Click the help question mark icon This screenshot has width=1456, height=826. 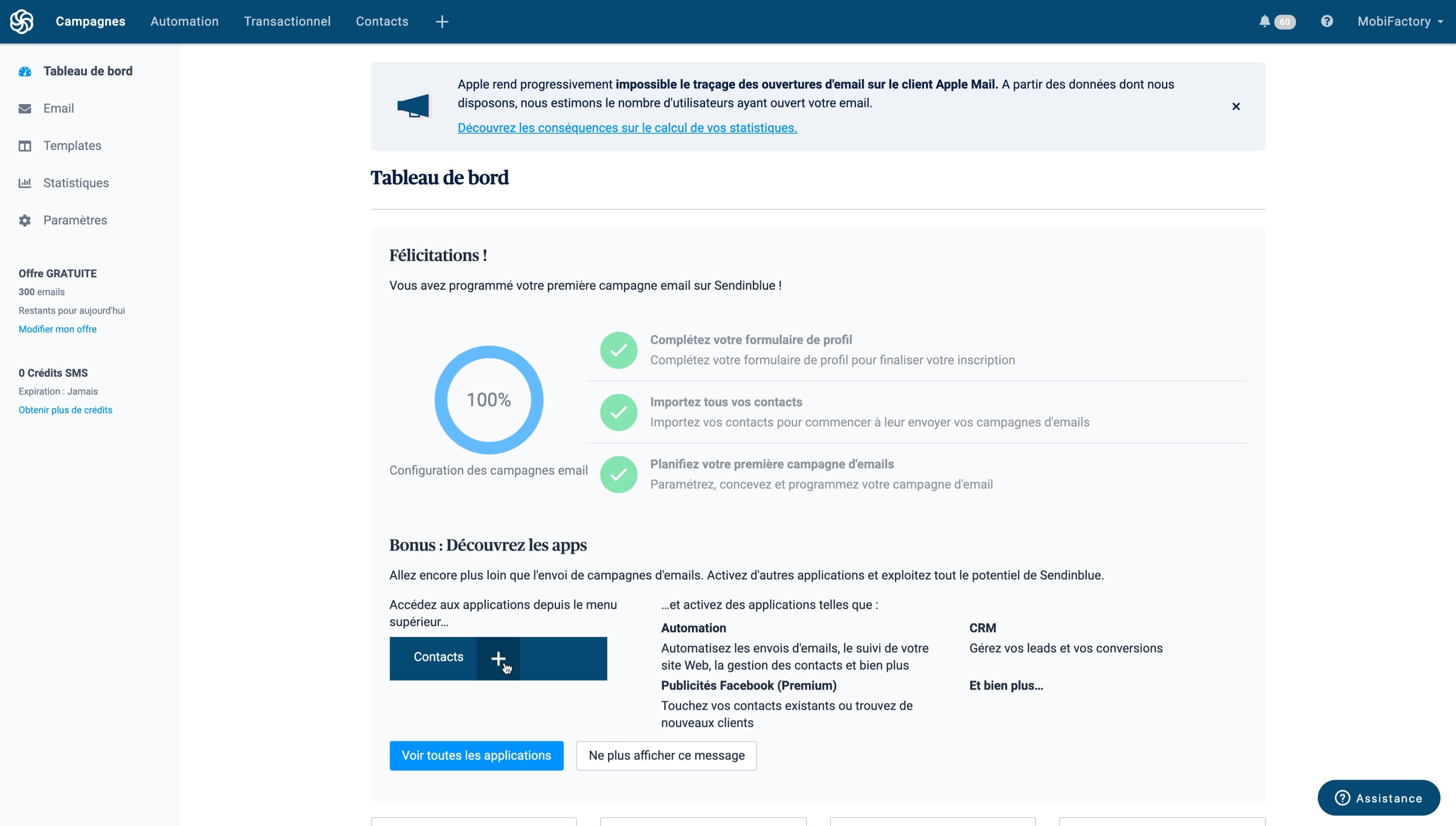(x=1327, y=22)
